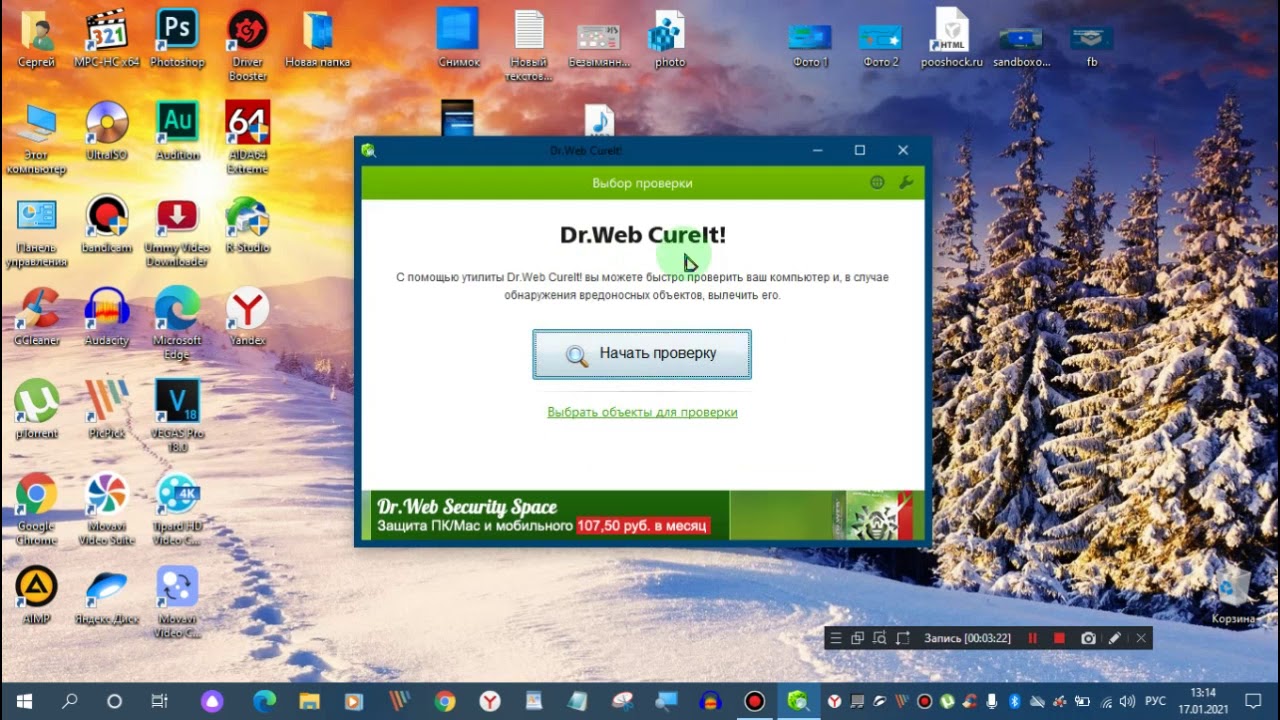This screenshot has width=1280, height=720.
Task: Open the Windows Start menu
Action: 23,702
